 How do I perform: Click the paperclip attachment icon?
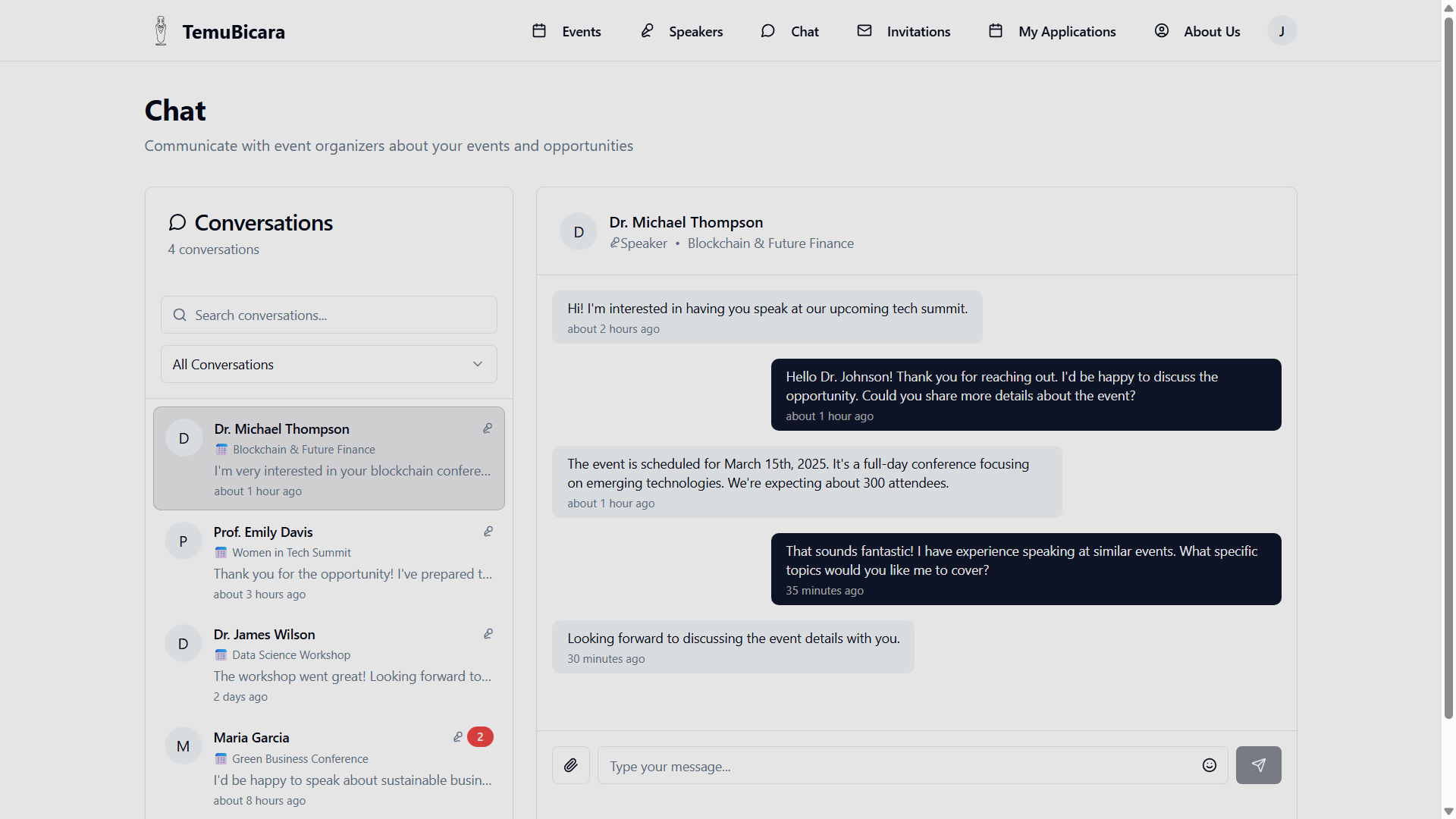coord(570,765)
